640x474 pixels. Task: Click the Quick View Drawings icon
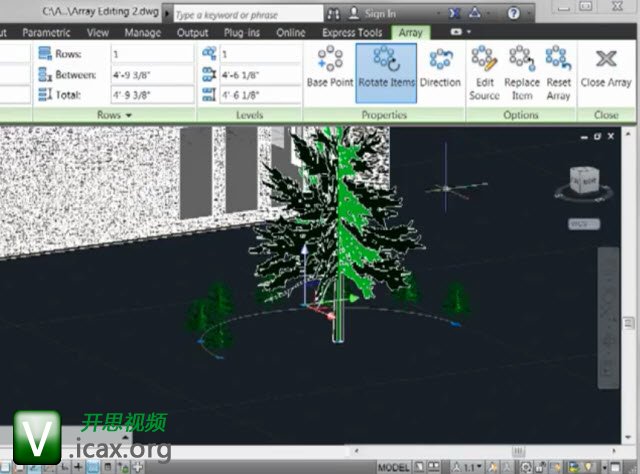pyautogui.click(x=433, y=467)
